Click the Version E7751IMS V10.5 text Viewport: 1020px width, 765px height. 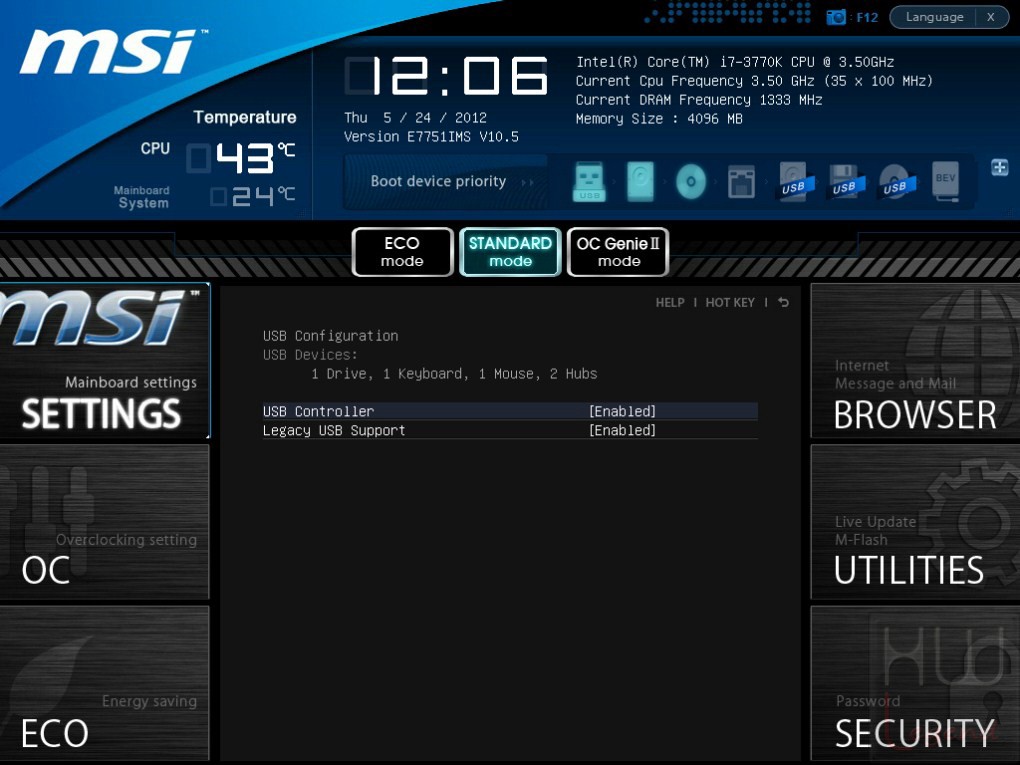pyautogui.click(x=431, y=137)
